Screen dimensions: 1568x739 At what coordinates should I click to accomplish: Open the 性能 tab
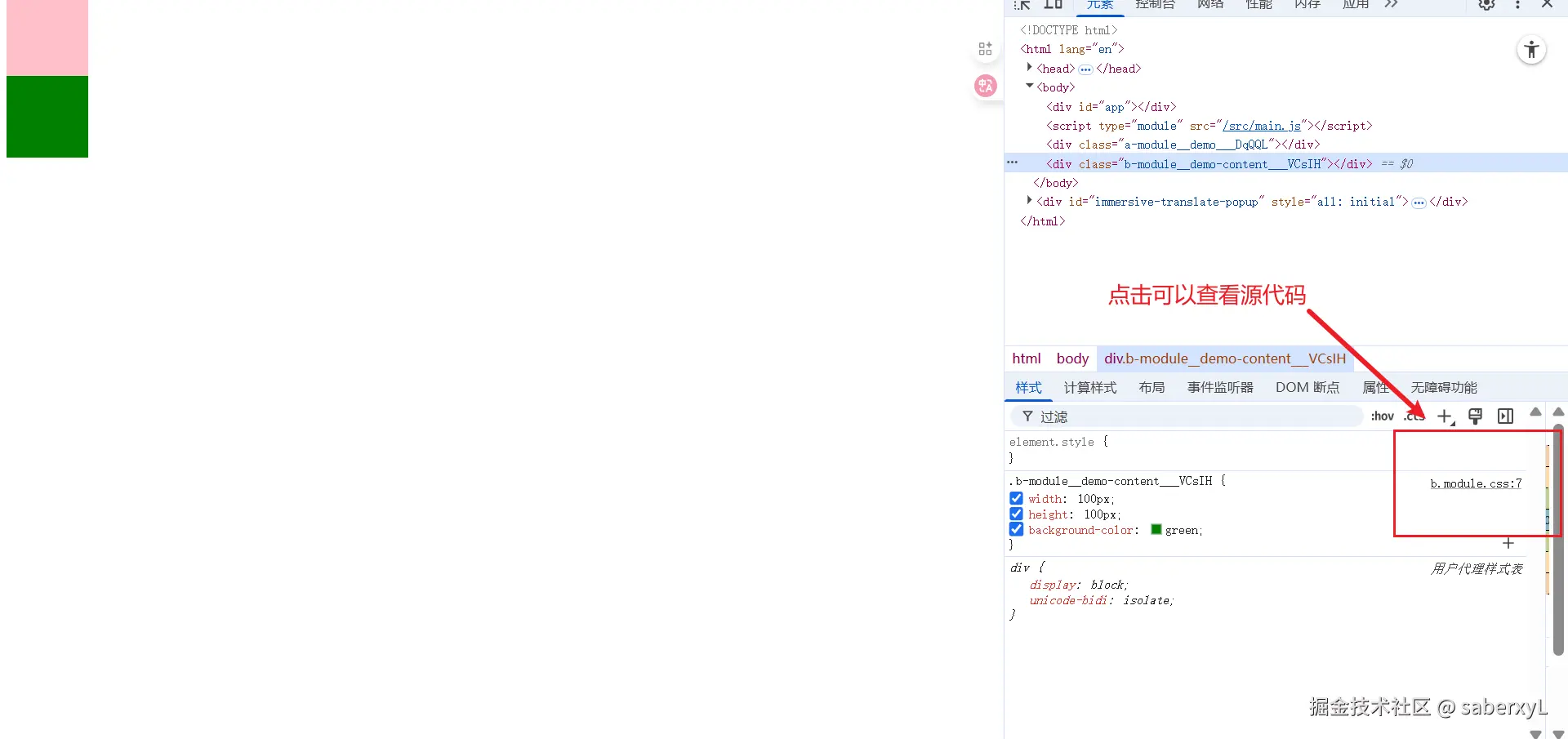point(1259,6)
